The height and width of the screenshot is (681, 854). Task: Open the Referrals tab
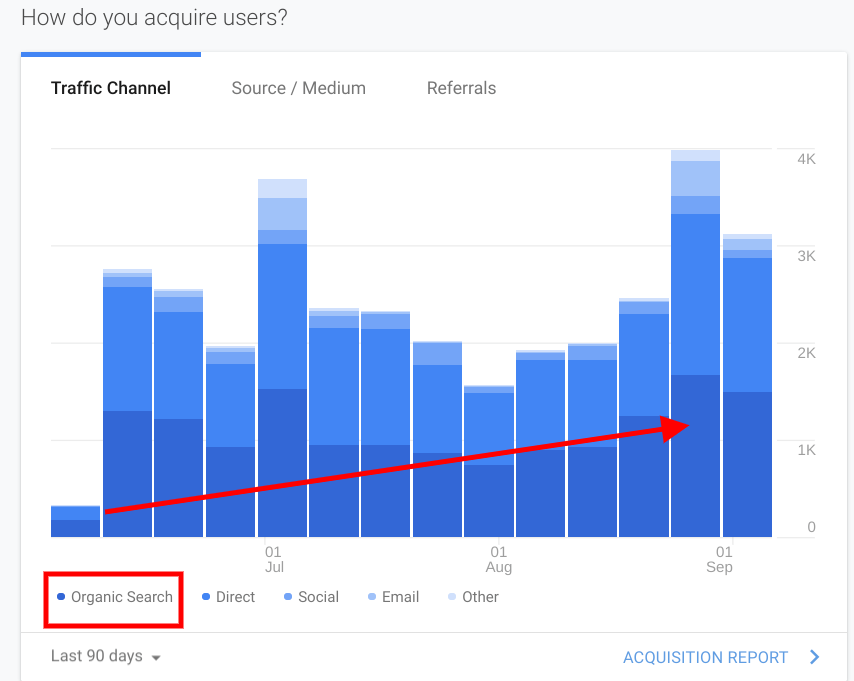tap(461, 88)
